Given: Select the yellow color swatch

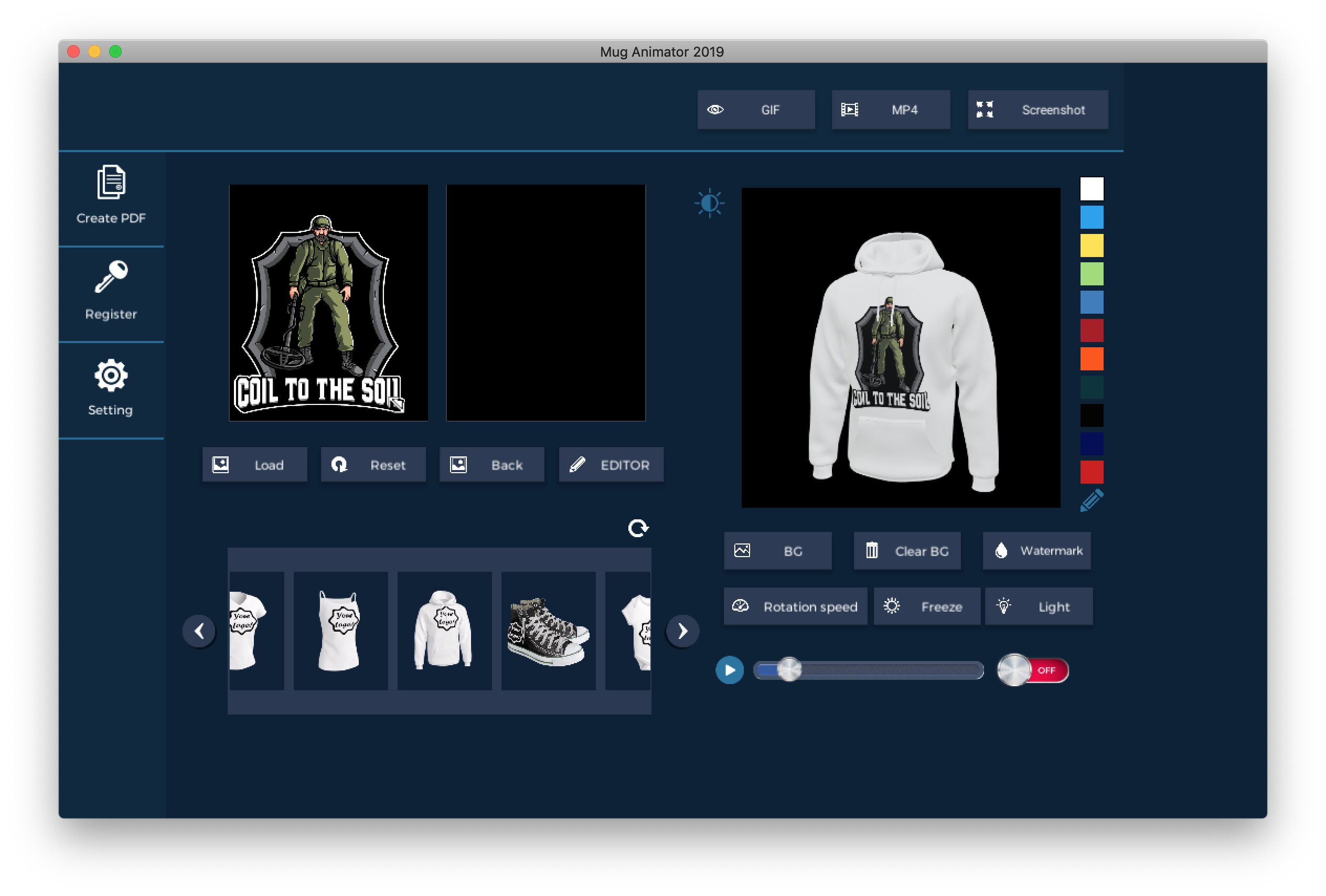Looking at the screenshot, I should click(1091, 246).
